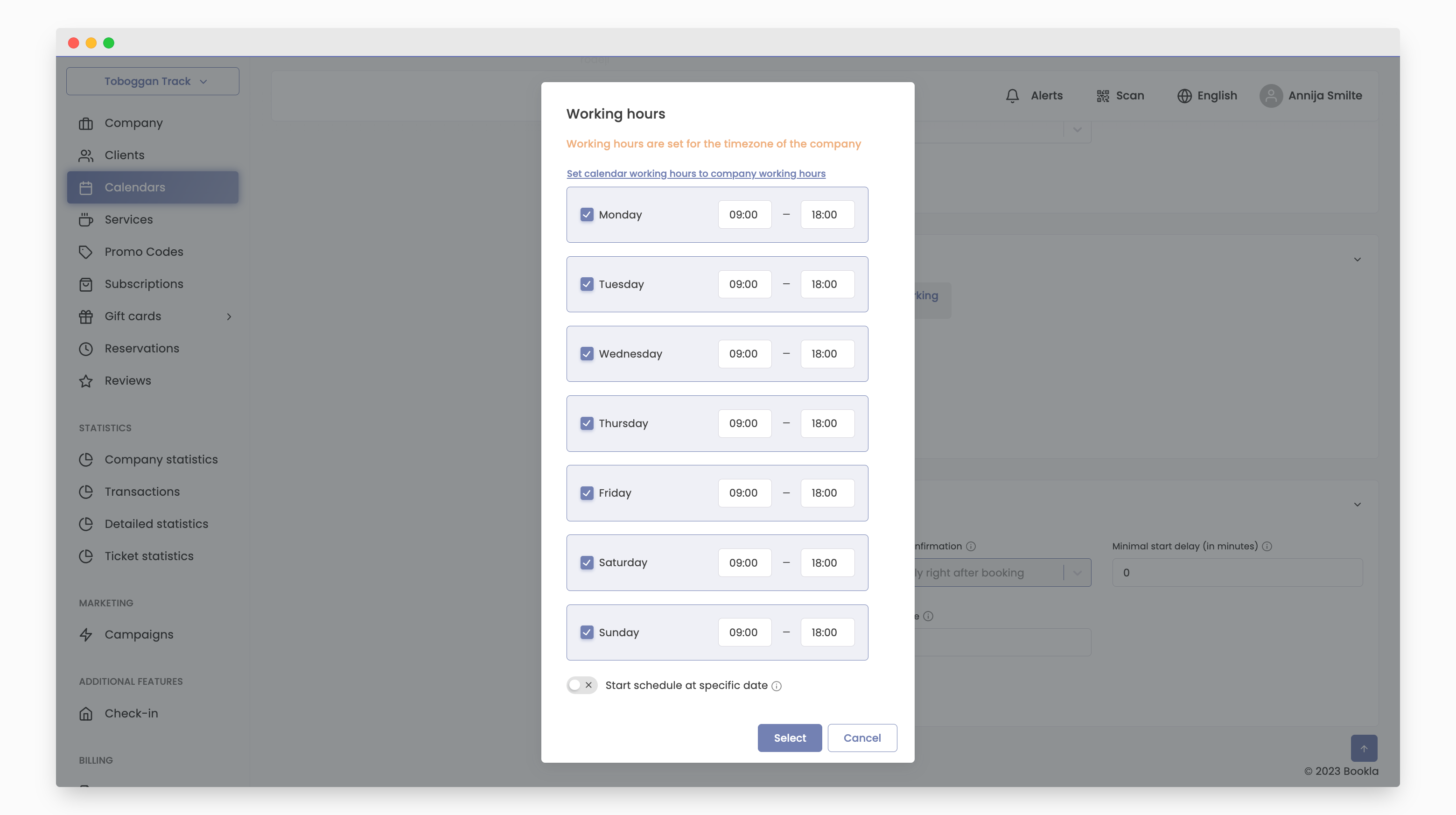Click the Cancel button in dialog
This screenshot has width=1456, height=815.
tap(862, 738)
